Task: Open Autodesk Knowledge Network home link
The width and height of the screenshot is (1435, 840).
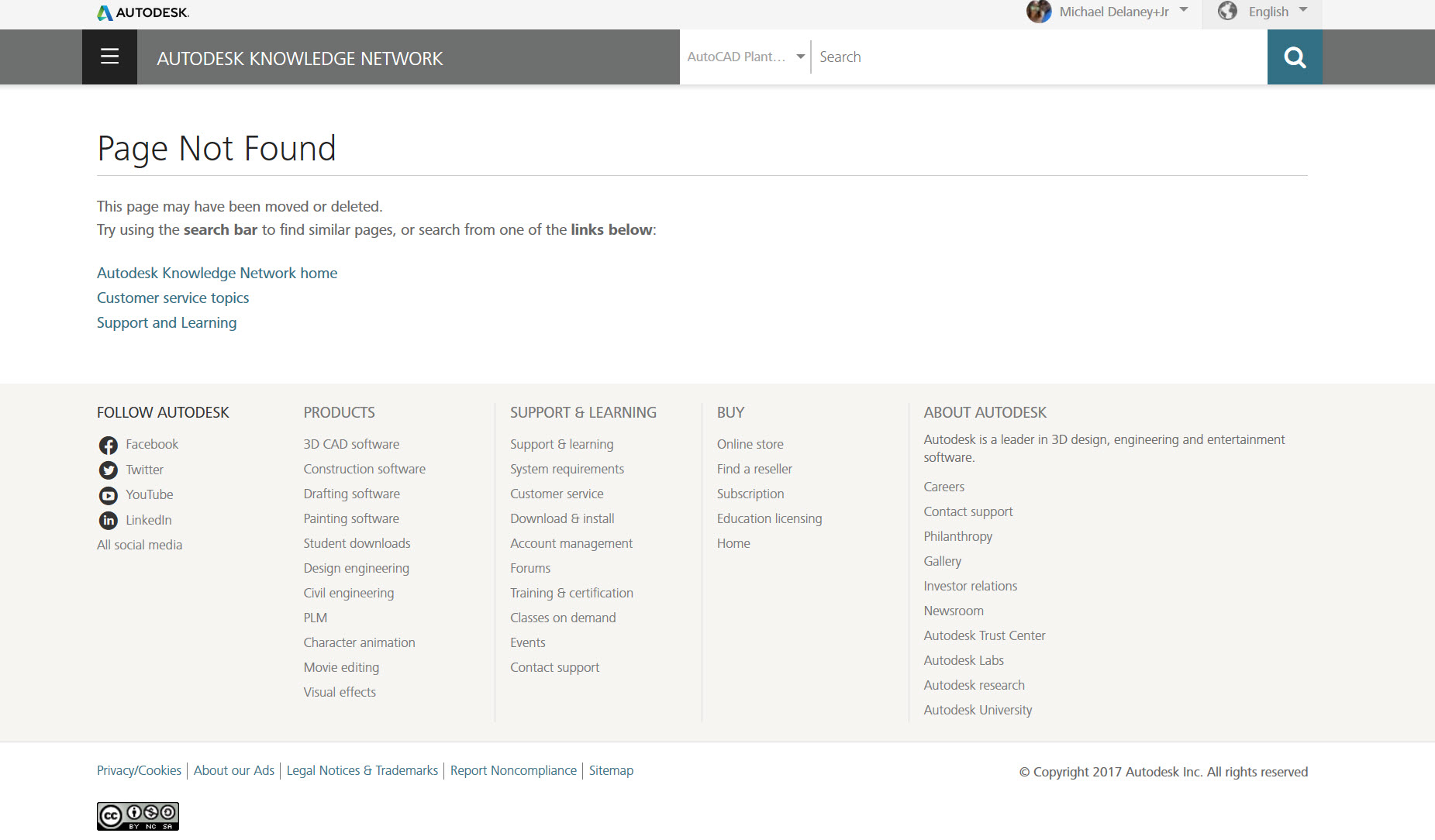Action: tap(217, 273)
